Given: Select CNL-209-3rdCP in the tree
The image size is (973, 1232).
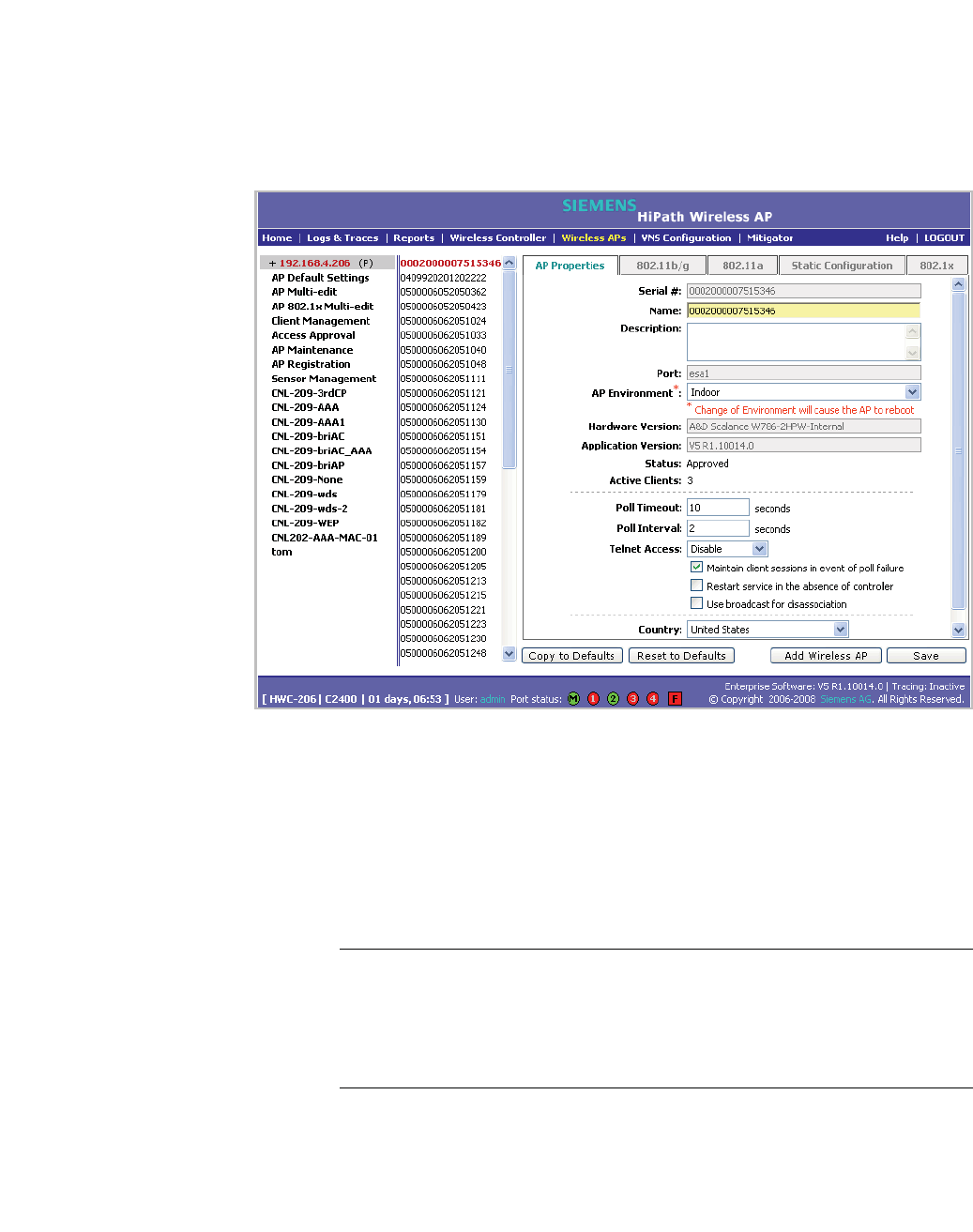Looking at the screenshot, I should pyautogui.click(x=309, y=393).
